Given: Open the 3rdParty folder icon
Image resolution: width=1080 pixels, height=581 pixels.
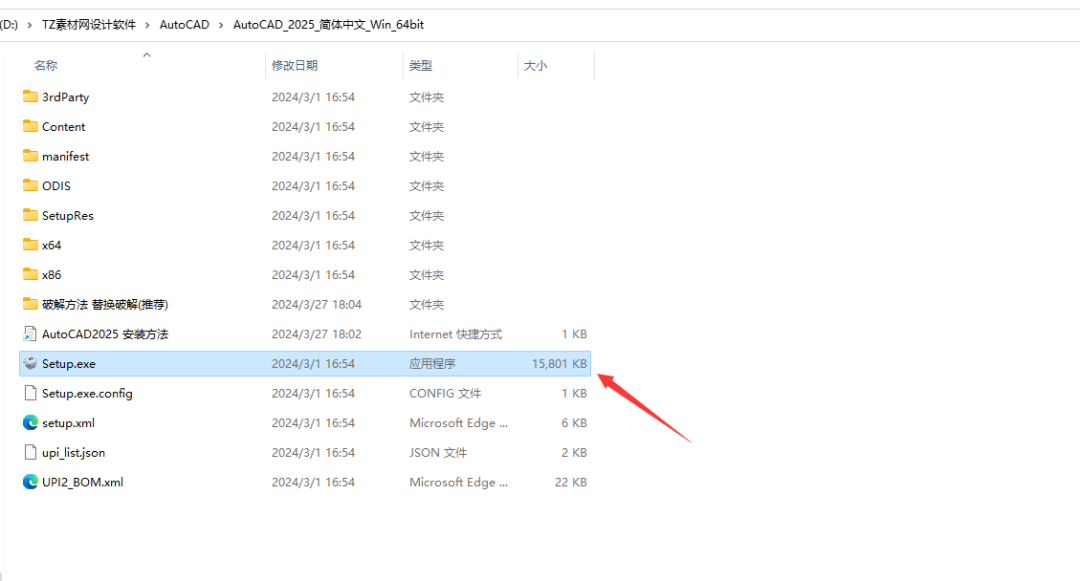Looking at the screenshot, I should click(x=30, y=96).
